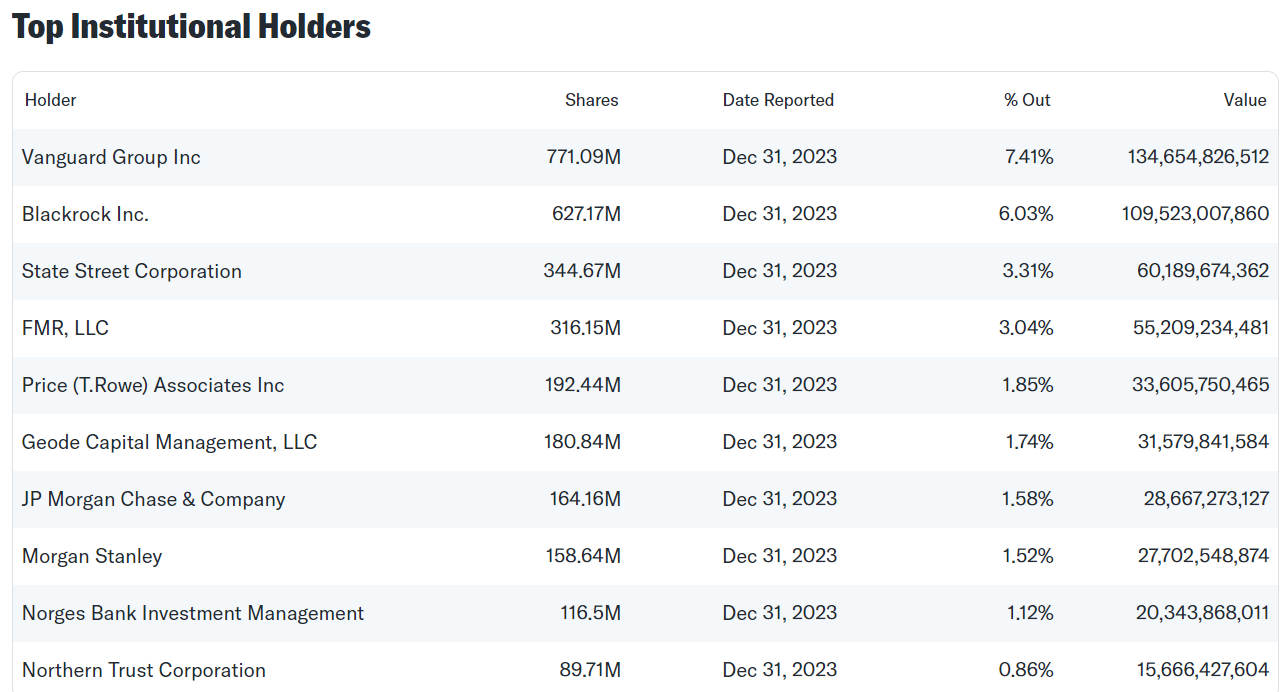The width and height of the screenshot is (1283, 692).
Task: Select the Shares column header
Action: click(591, 100)
